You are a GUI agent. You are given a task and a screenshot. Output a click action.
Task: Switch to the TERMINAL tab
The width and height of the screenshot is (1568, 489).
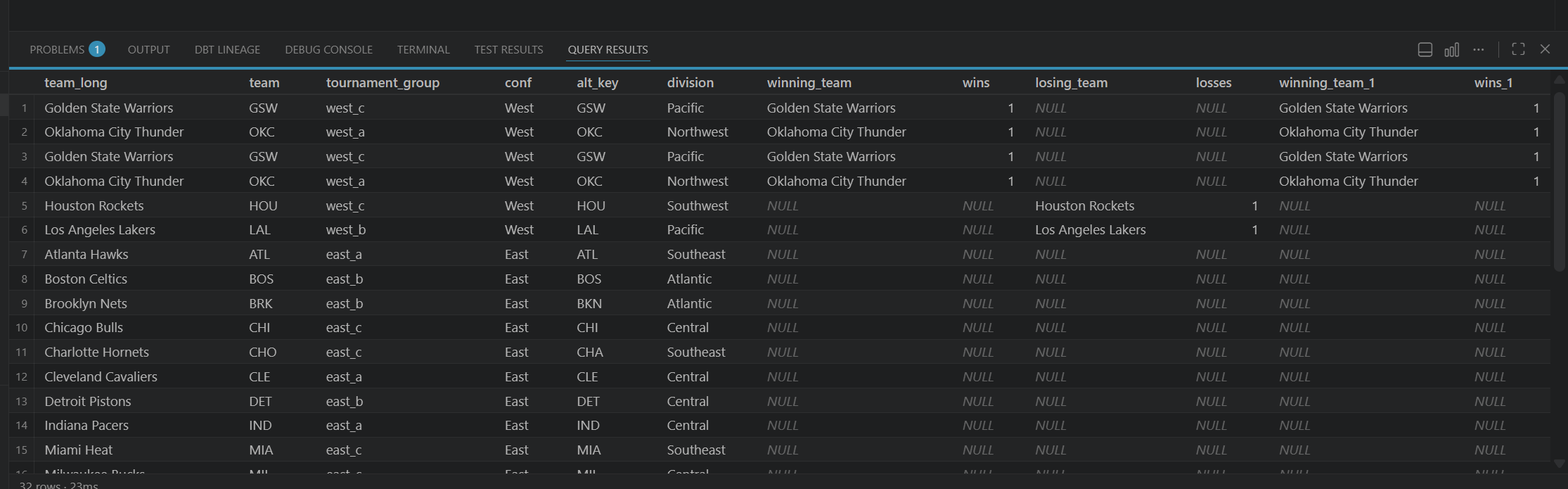(x=423, y=50)
